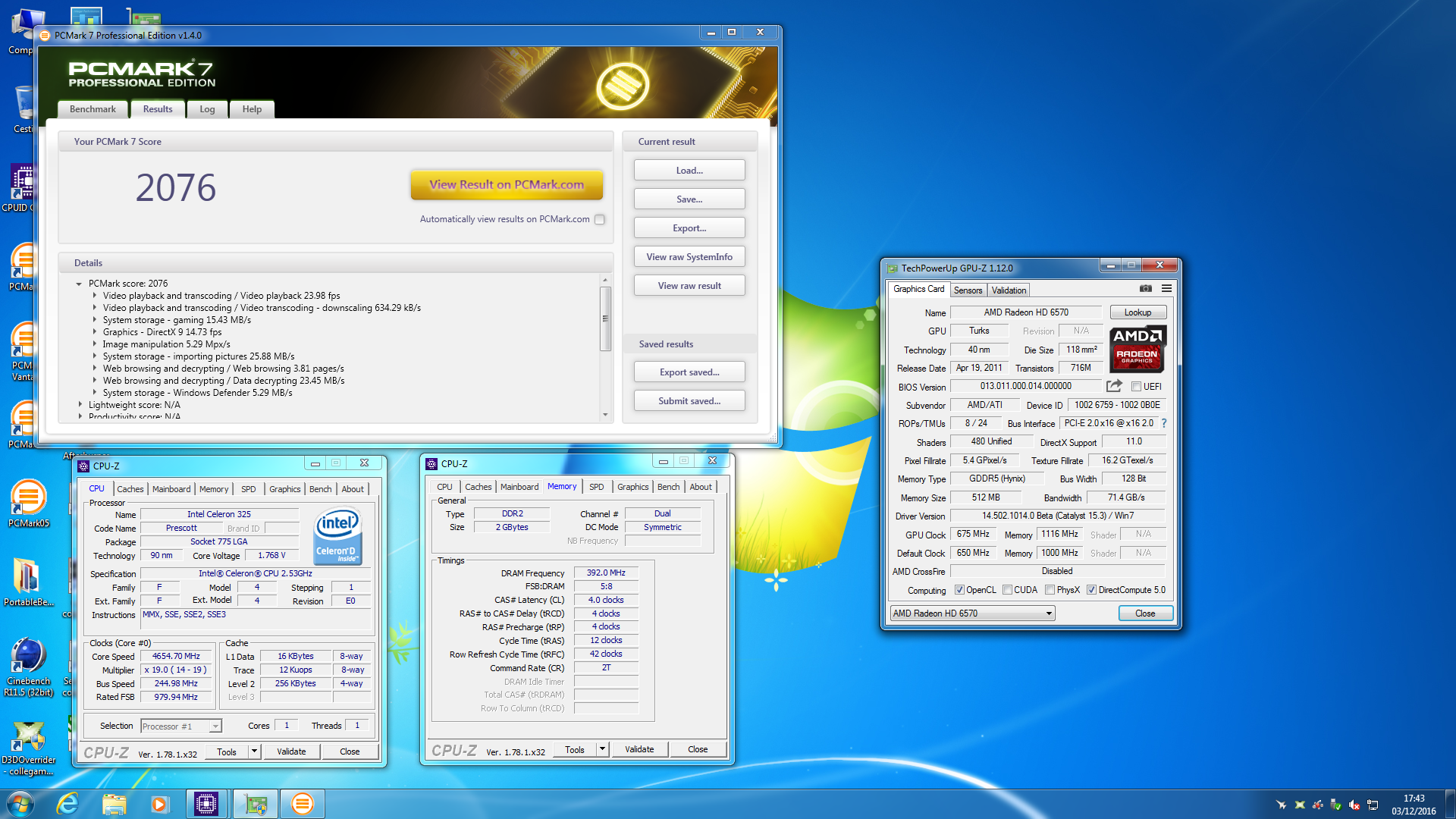Click the Details scrollbar down arrow
The image size is (1456, 819).
[605, 415]
